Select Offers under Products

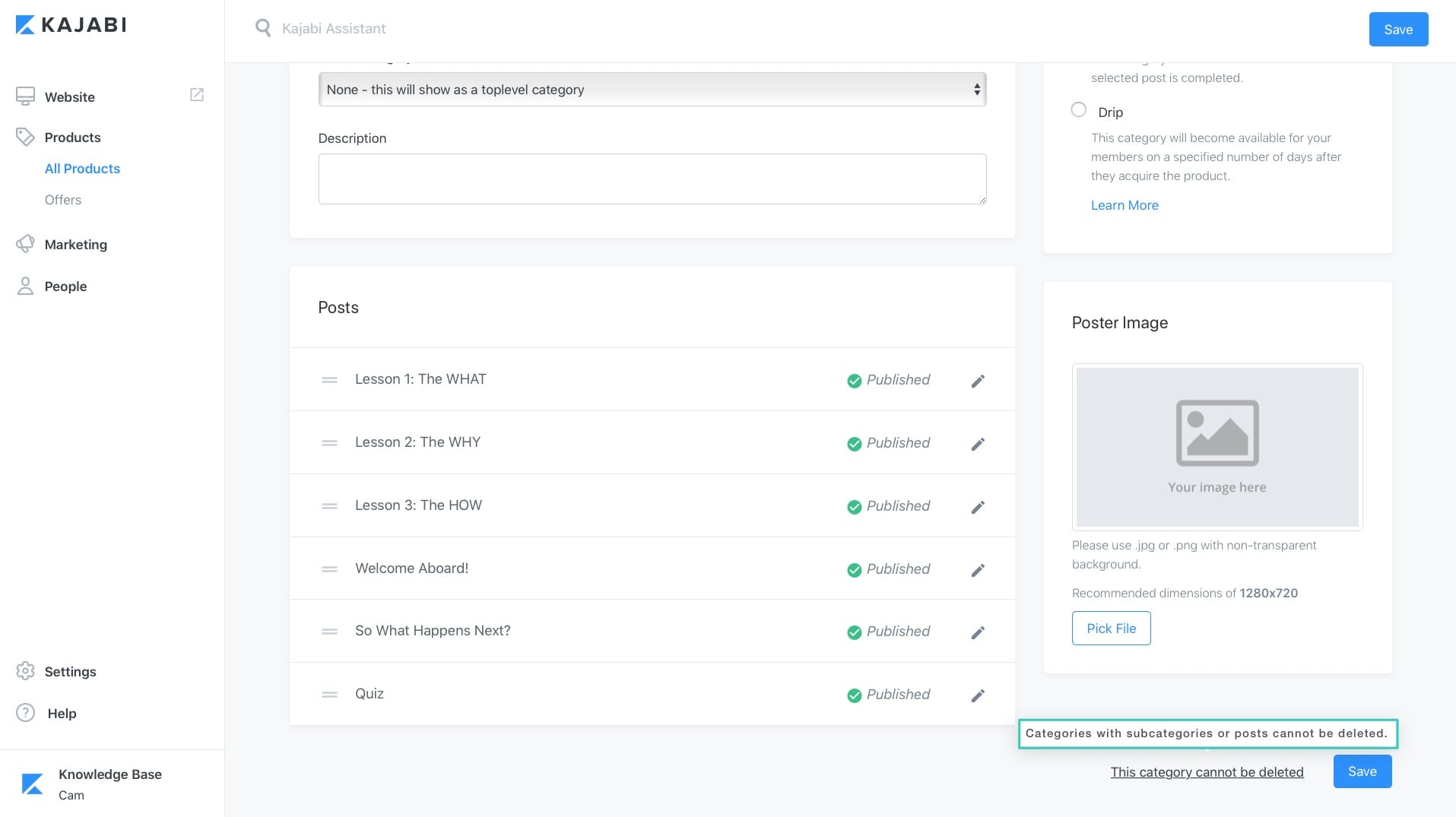click(63, 200)
